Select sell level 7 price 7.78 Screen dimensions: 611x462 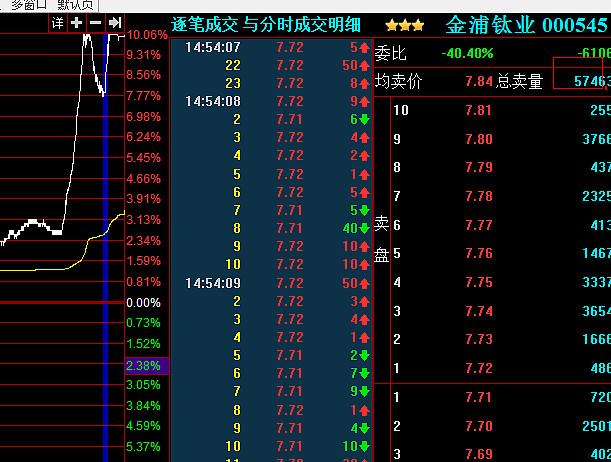pyautogui.click(x=479, y=196)
